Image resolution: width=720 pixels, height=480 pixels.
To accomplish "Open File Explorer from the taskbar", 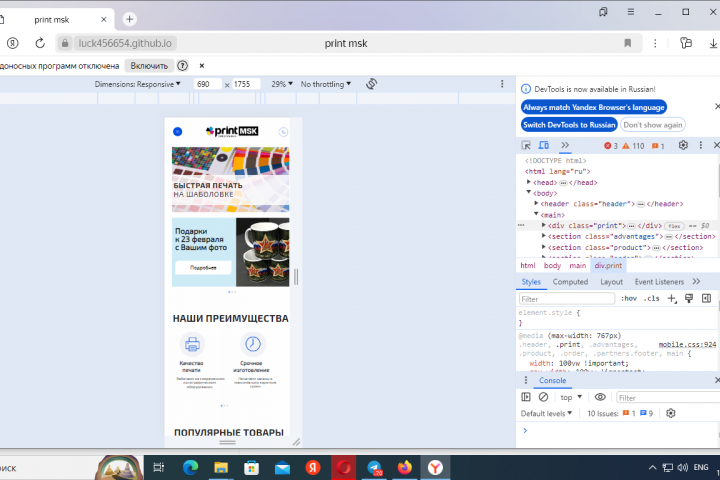I will 221,468.
